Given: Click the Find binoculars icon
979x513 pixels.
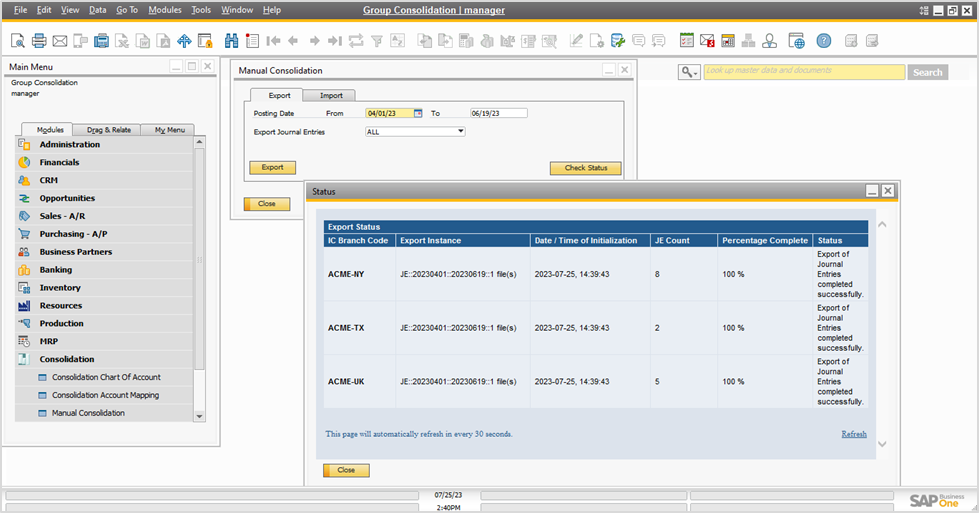Looking at the screenshot, I should click(x=232, y=41).
